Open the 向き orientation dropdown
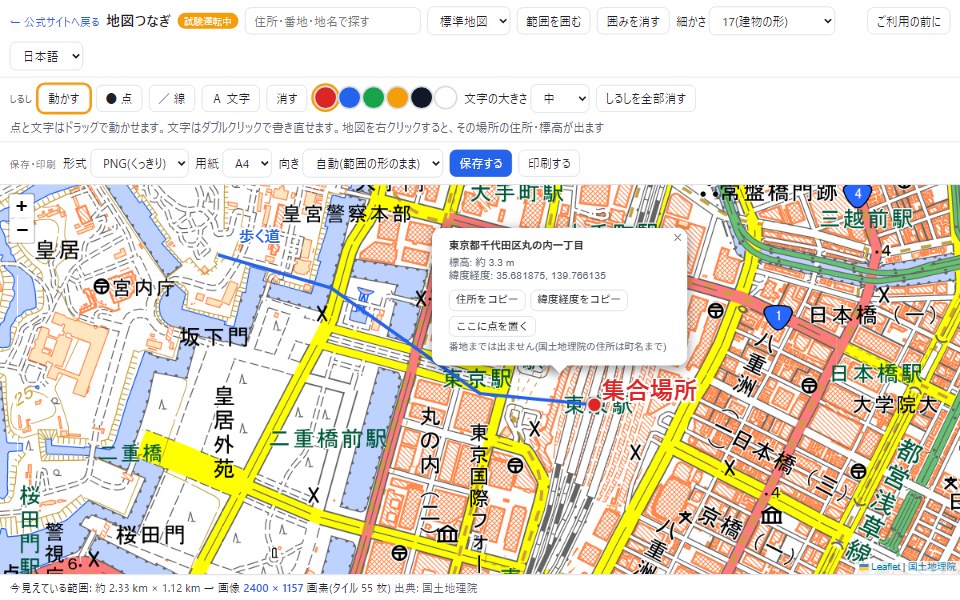Viewport: 960px width, 600px height. coord(372,163)
